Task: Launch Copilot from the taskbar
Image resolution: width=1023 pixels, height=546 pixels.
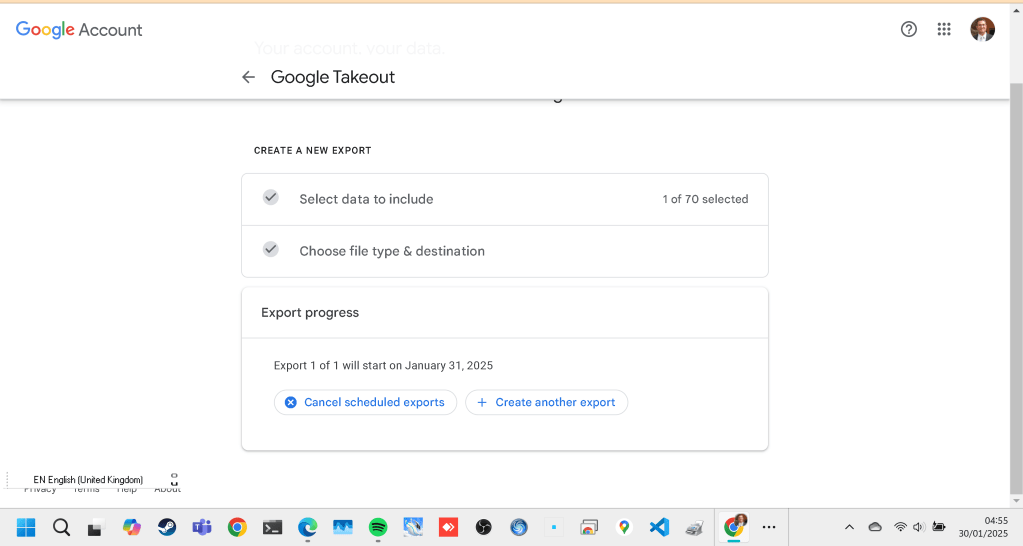Action: pos(132,527)
